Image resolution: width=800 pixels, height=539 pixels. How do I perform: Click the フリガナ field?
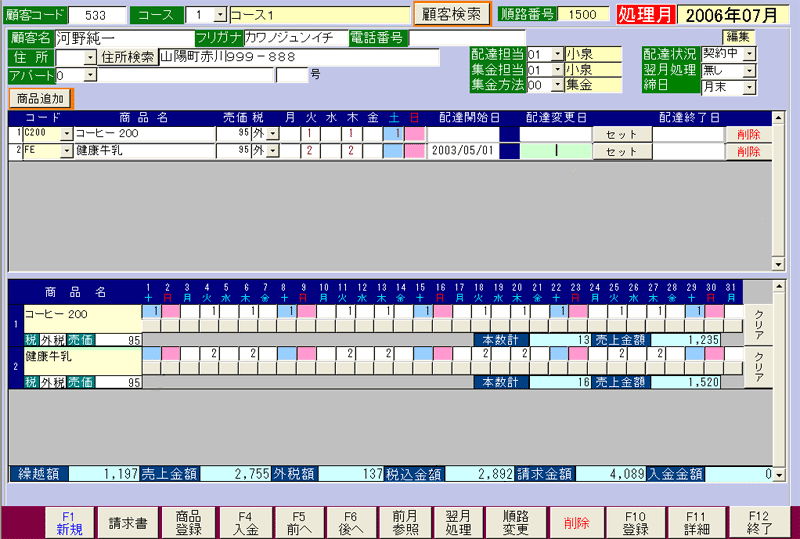point(296,38)
